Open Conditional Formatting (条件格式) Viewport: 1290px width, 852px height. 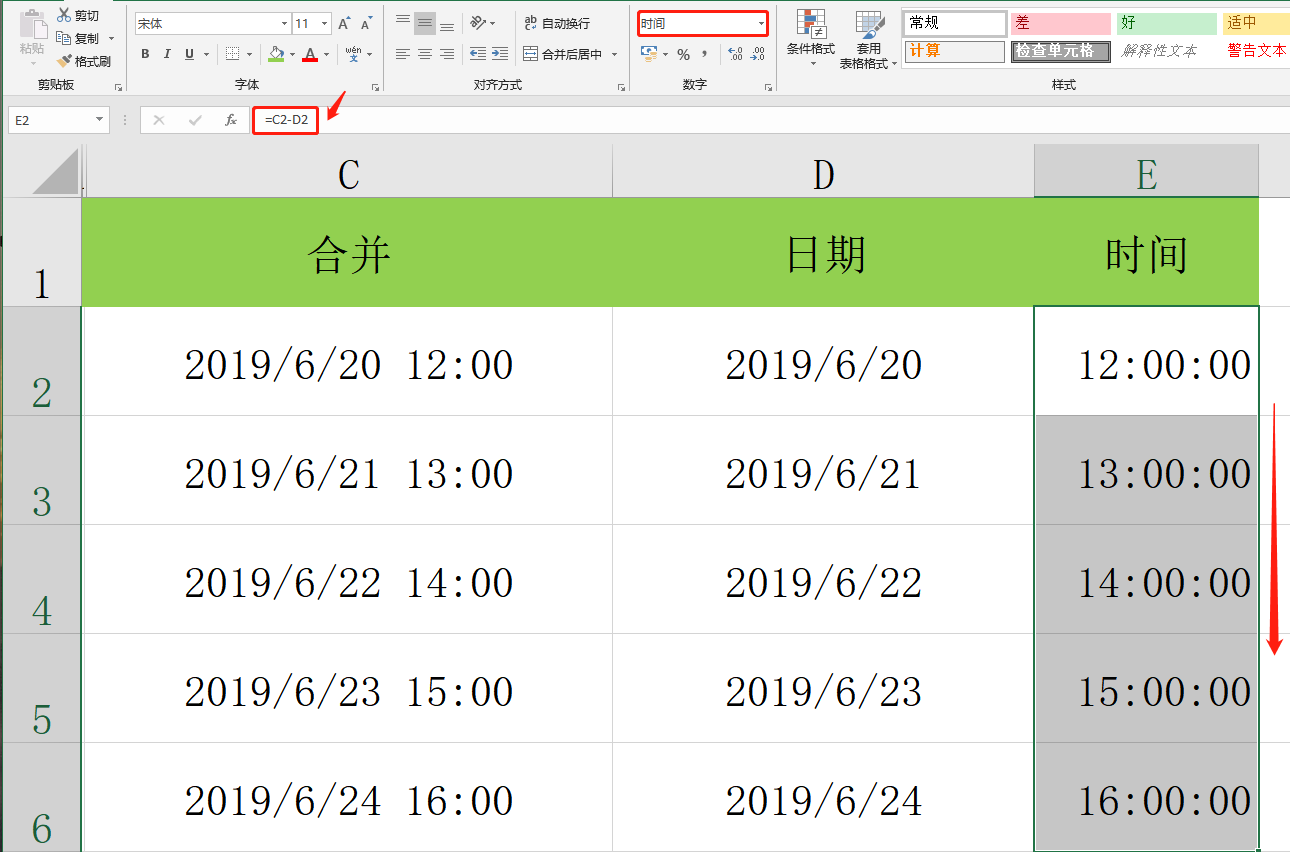811,39
